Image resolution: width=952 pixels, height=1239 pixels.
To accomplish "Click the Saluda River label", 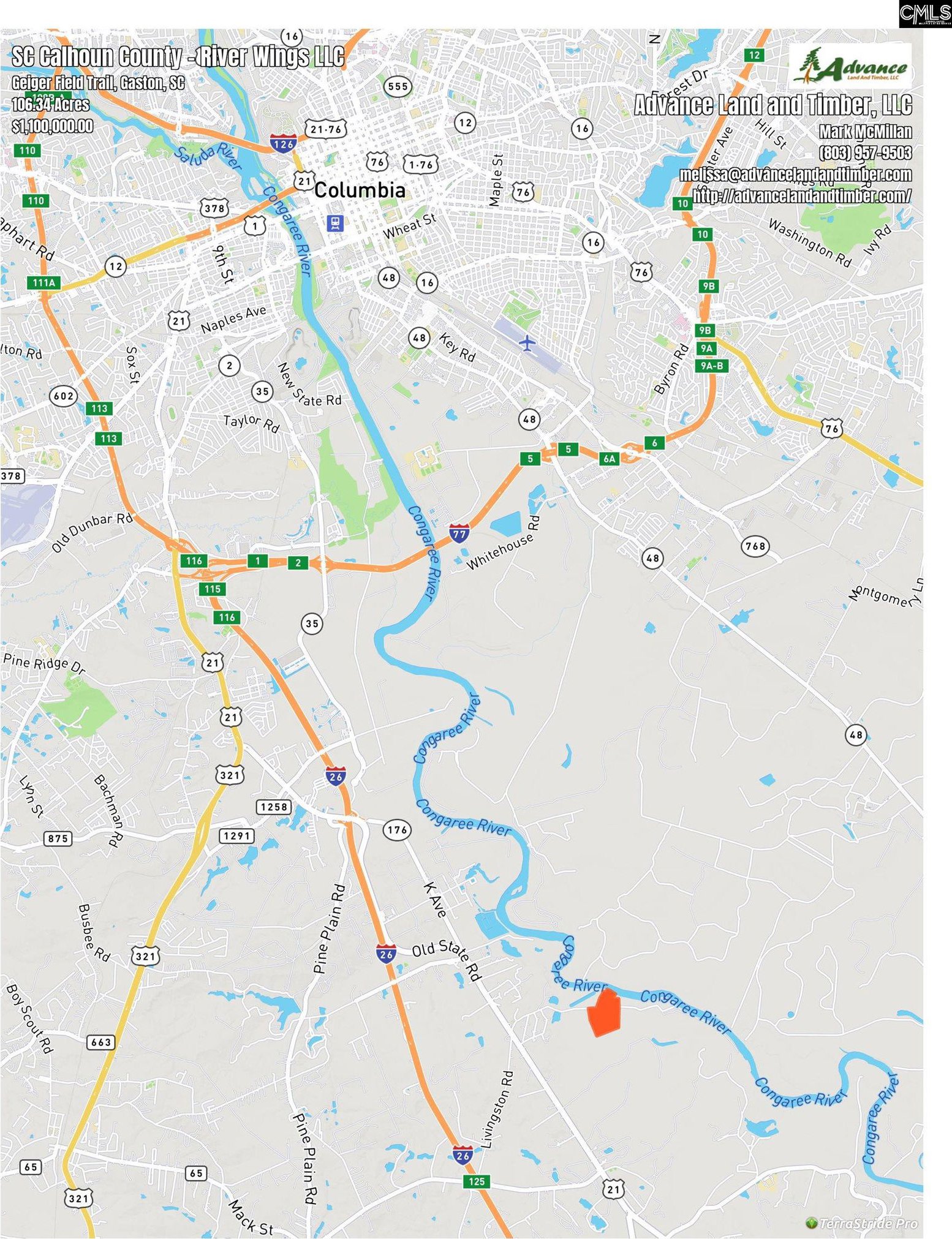I will [208, 157].
